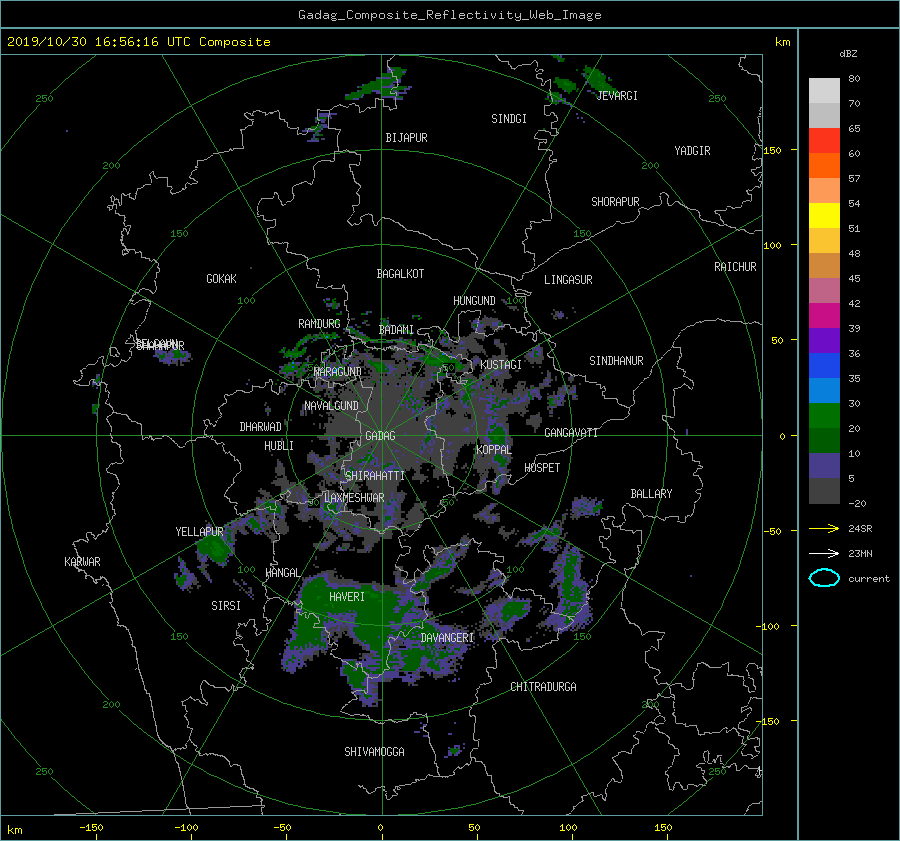Click the HANGAL city label
Image resolution: width=900 pixels, height=841 pixels.
click(x=282, y=573)
